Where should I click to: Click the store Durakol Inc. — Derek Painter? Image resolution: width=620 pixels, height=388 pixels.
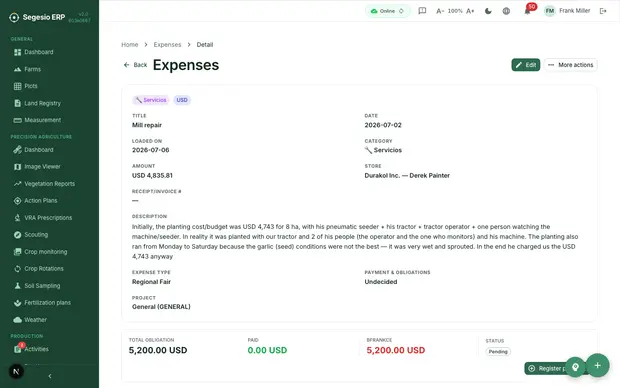pos(407,176)
